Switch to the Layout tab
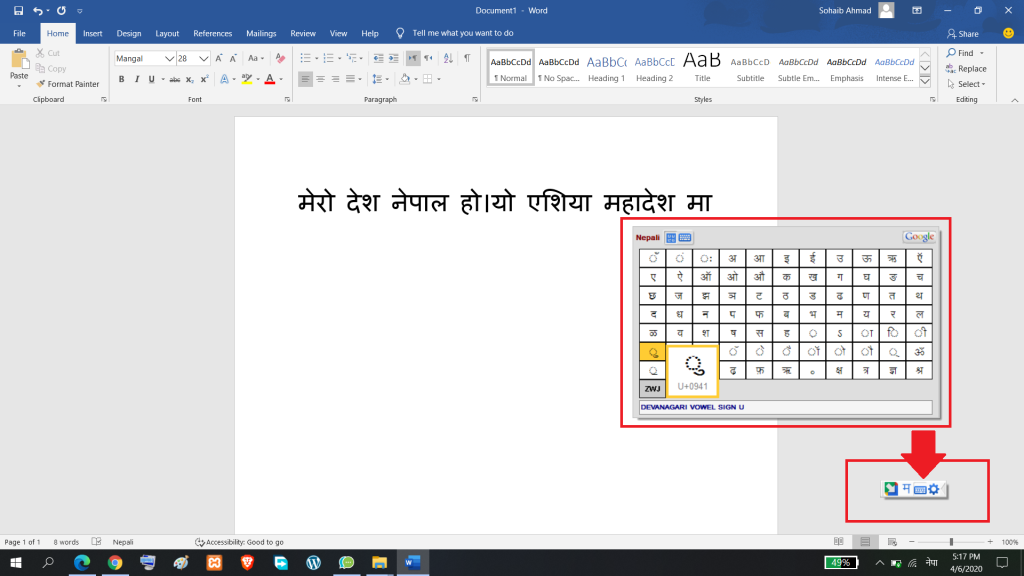1024x576 pixels. (x=167, y=33)
